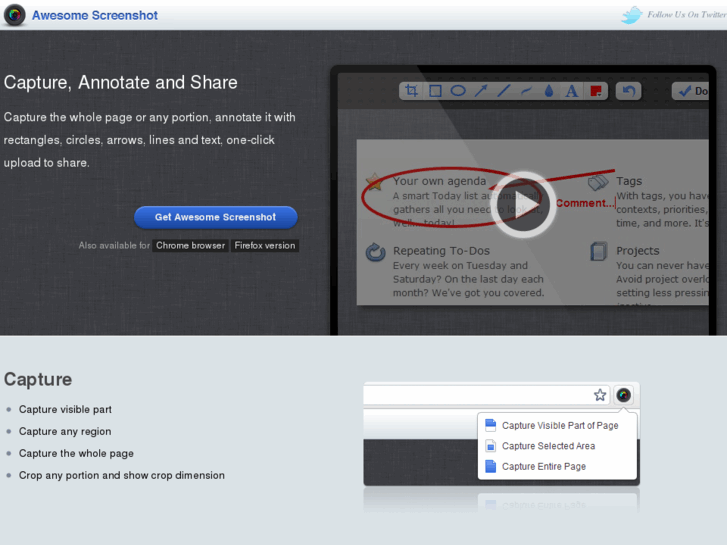Screen dimensions: 727x545
Task: Select the text 'A' tool
Action: tap(572, 91)
